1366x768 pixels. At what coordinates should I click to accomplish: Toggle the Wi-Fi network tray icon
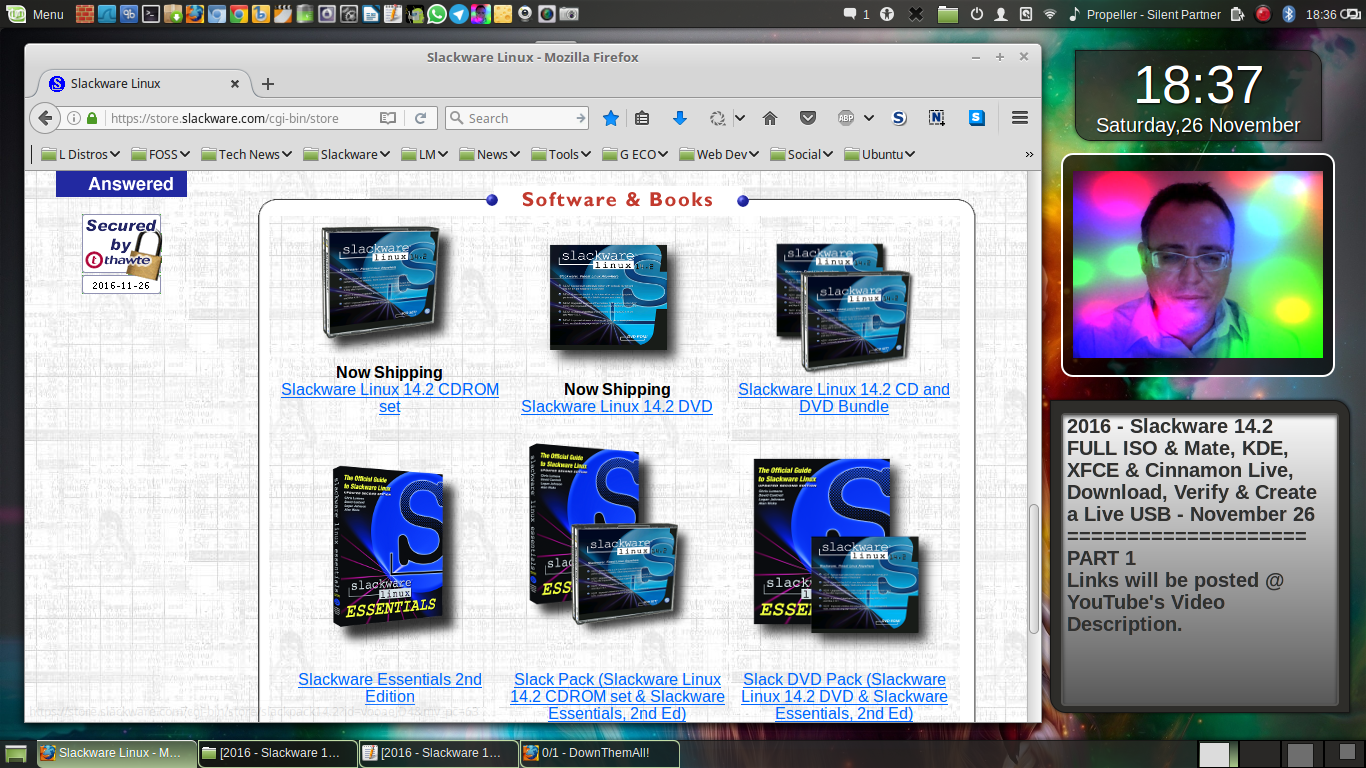point(1050,14)
